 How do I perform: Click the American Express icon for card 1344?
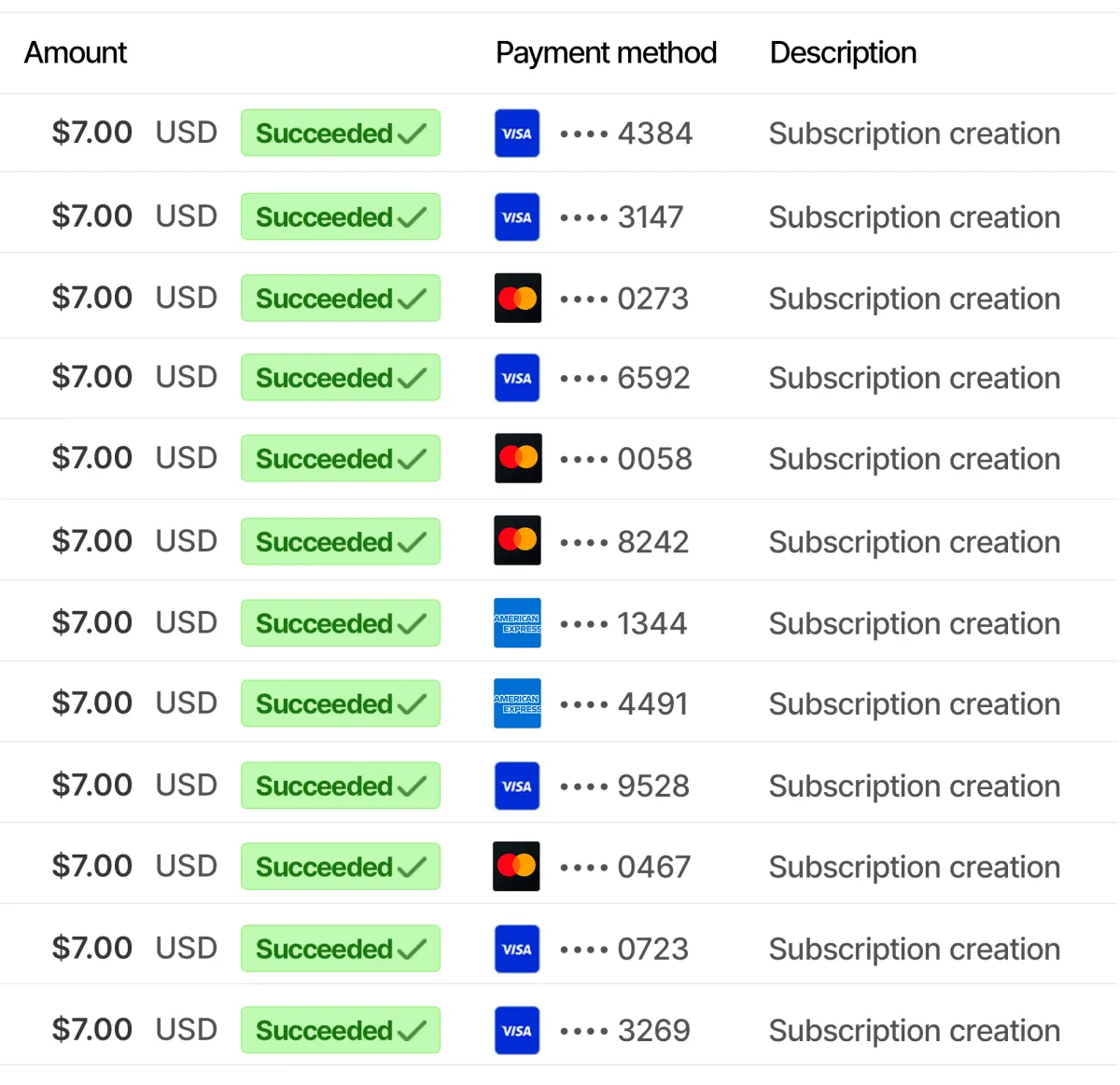pyautogui.click(x=517, y=623)
